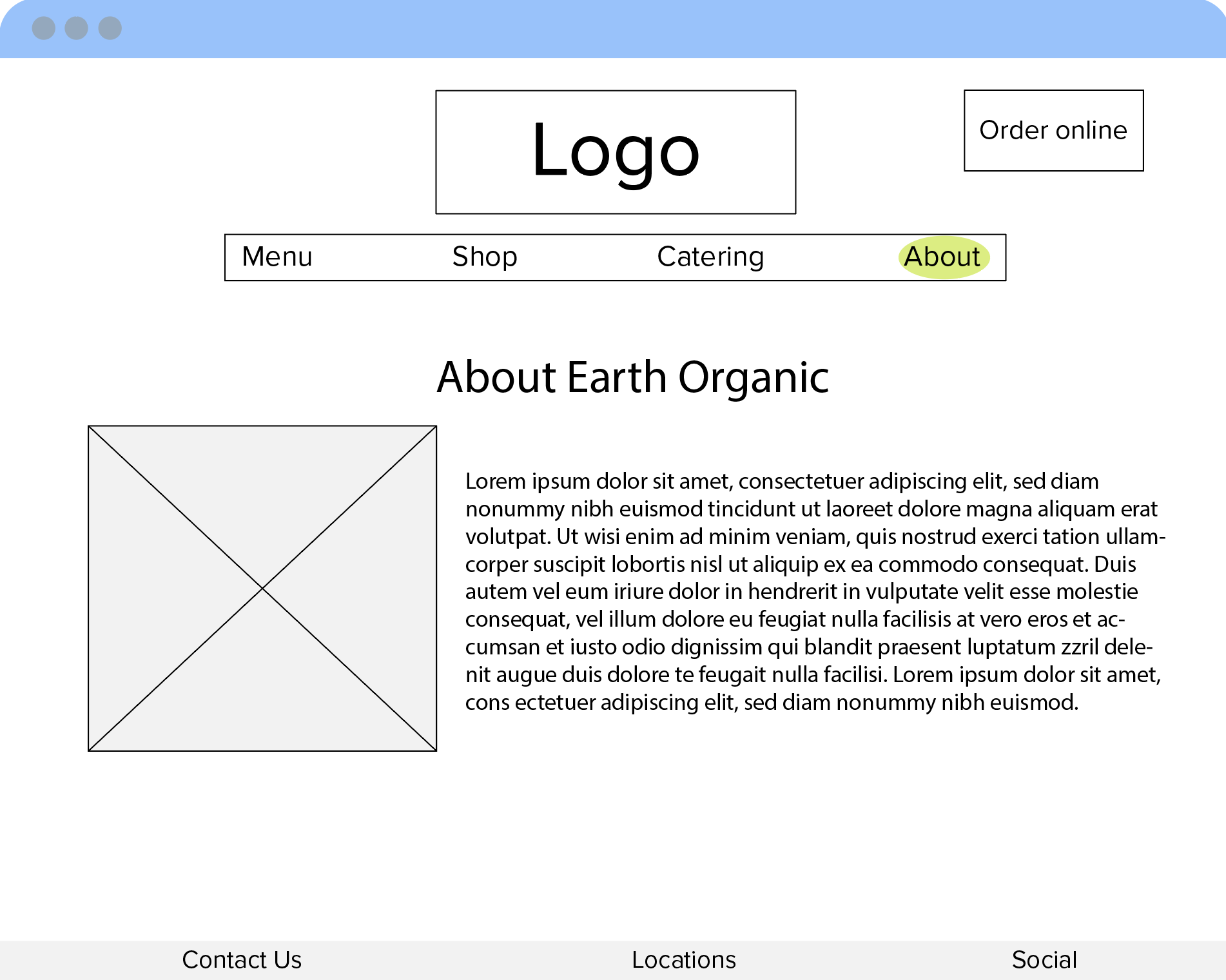Select Catering in the navigation bar
The height and width of the screenshot is (980, 1226).
[710, 257]
